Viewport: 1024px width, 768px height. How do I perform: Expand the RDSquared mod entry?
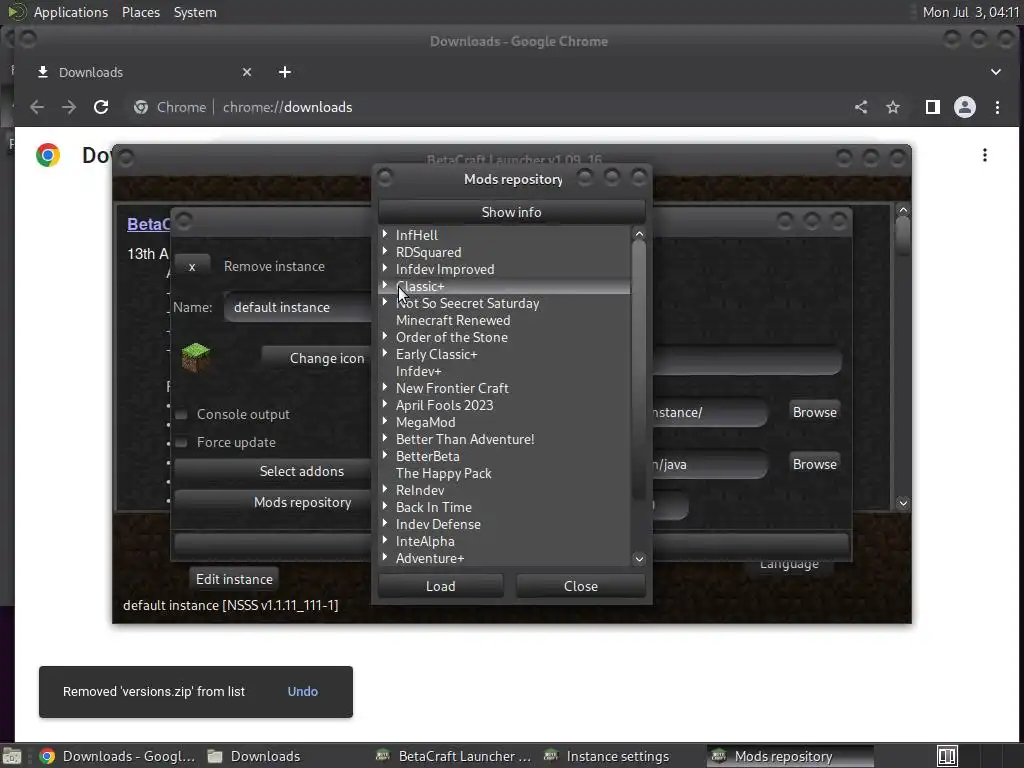pyautogui.click(x=385, y=251)
